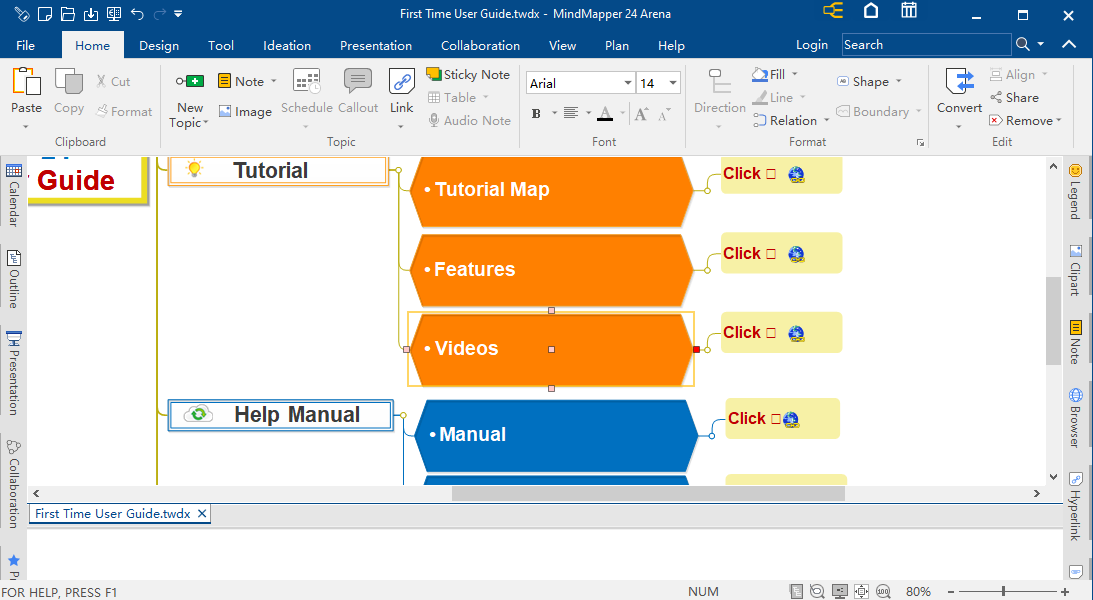1093x600 pixels.
Task: Open the Clipart panel on the right sidebar
Action: [1076, 270]
